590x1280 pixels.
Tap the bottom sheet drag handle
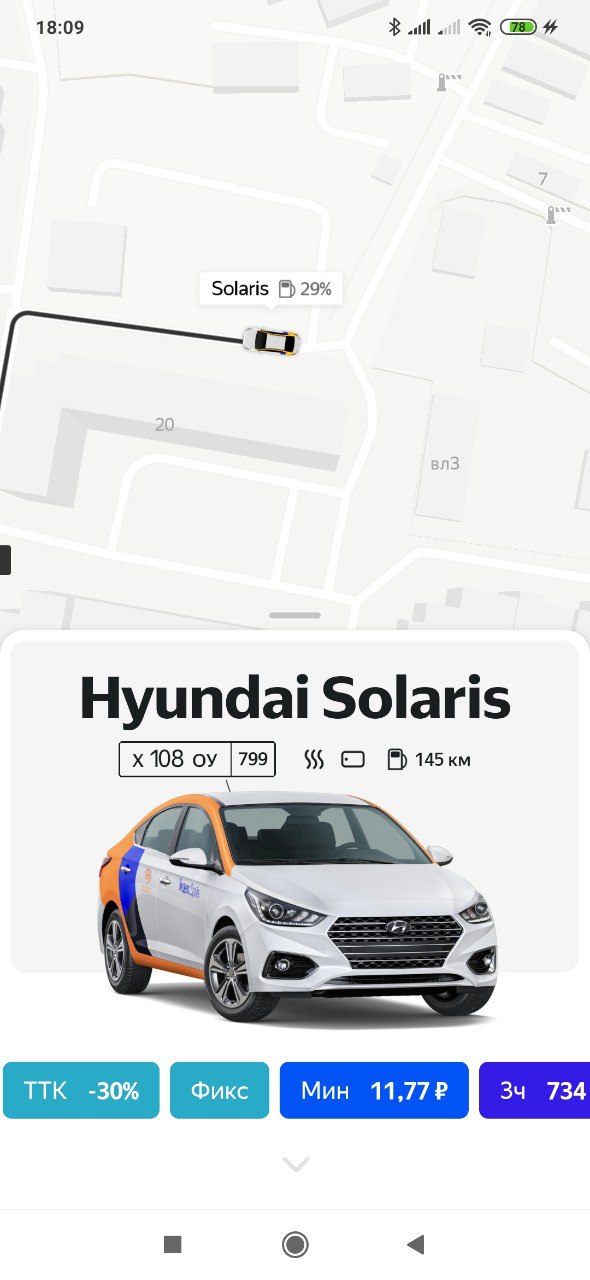tap(295, 615)
